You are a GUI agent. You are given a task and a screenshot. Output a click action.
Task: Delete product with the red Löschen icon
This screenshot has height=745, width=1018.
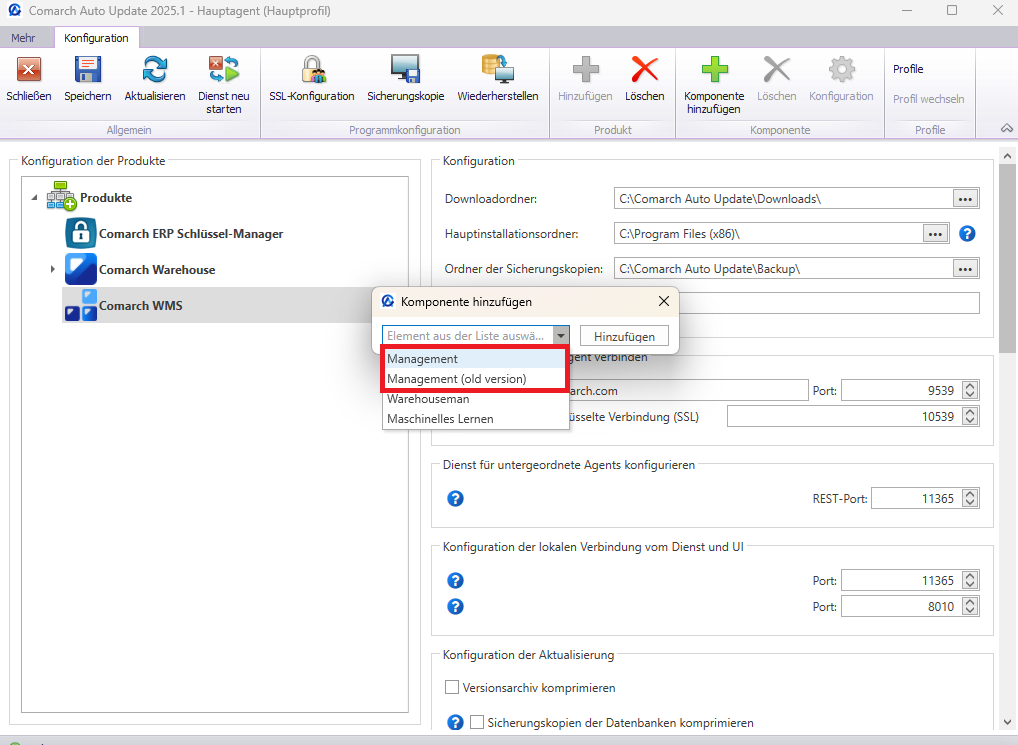coord(645,69)
